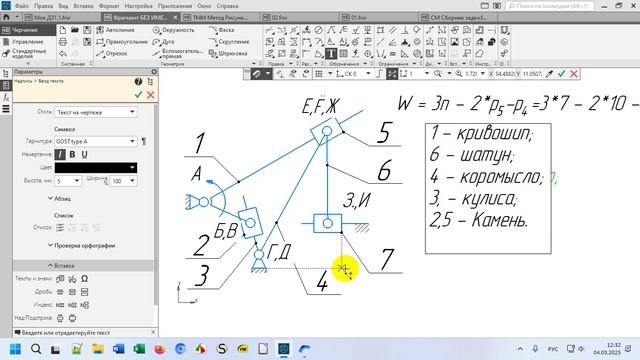Open Excel from taskbar
This screenshot has width=640, height=360.
tap(139, 349)
